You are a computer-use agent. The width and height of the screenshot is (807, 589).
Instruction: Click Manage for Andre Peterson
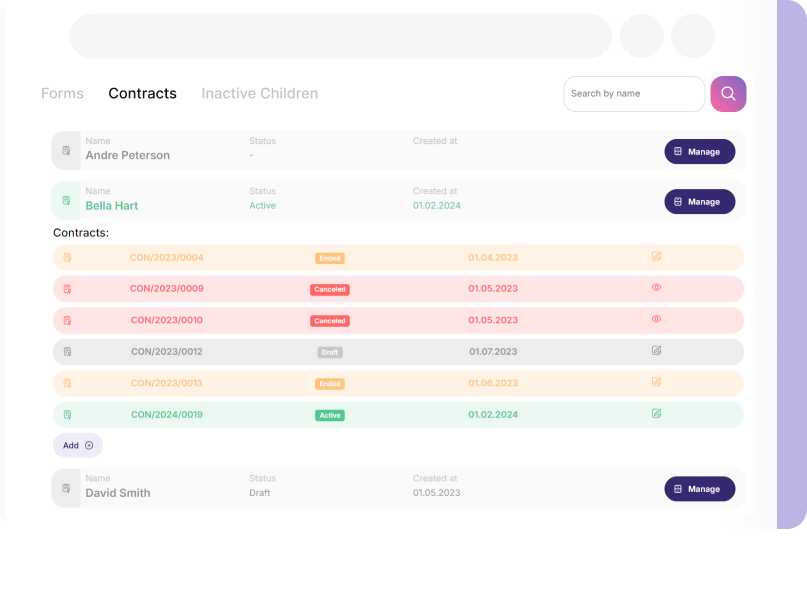click(699, 151)
